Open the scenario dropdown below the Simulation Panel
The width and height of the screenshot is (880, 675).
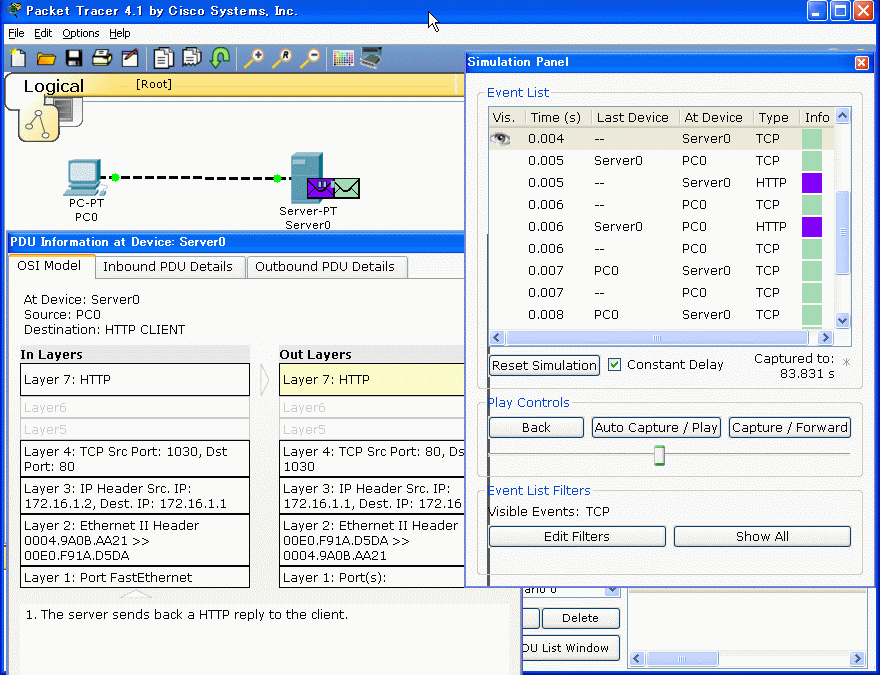[x=612, y=590]
